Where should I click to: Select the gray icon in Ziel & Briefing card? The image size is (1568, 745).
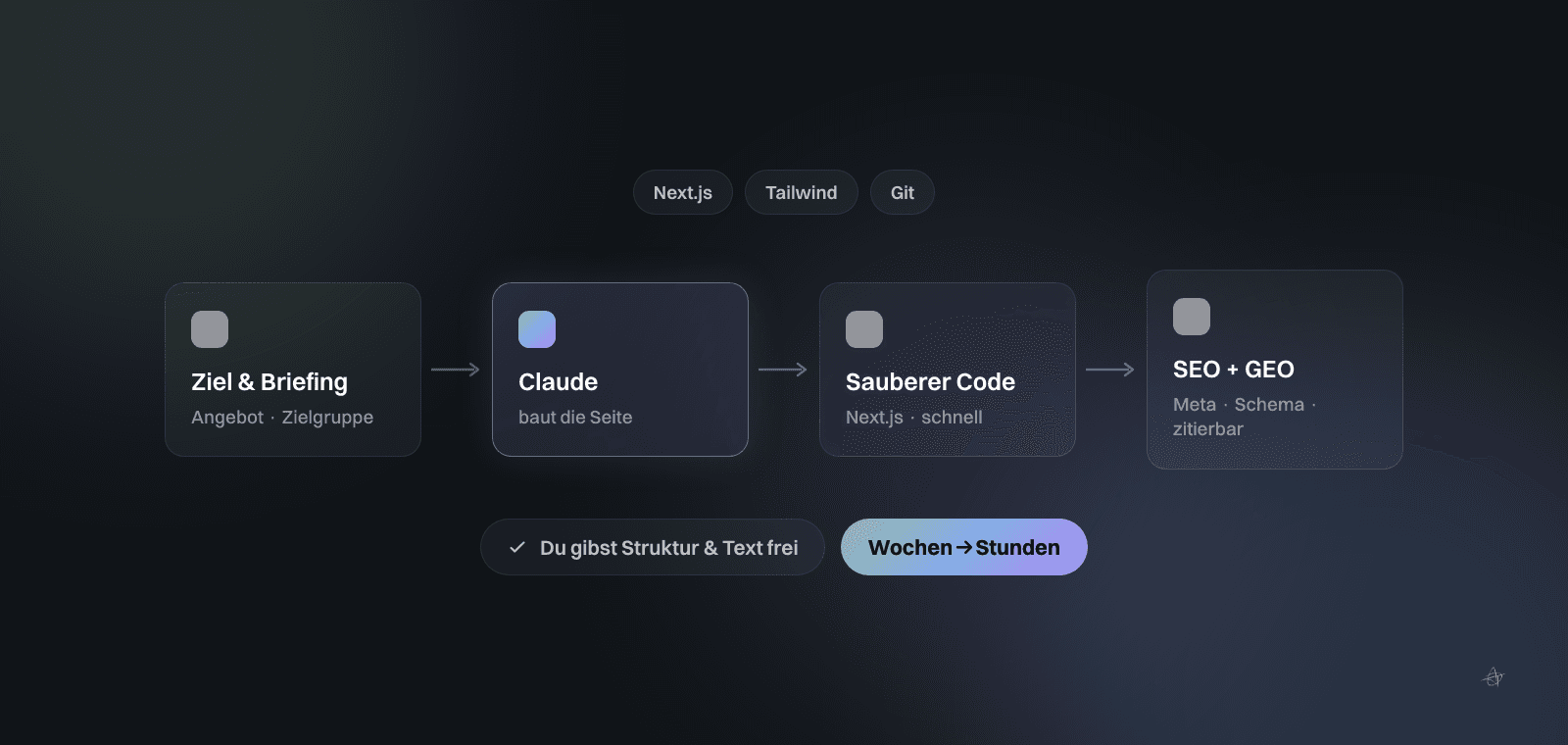tap(210, 329)
